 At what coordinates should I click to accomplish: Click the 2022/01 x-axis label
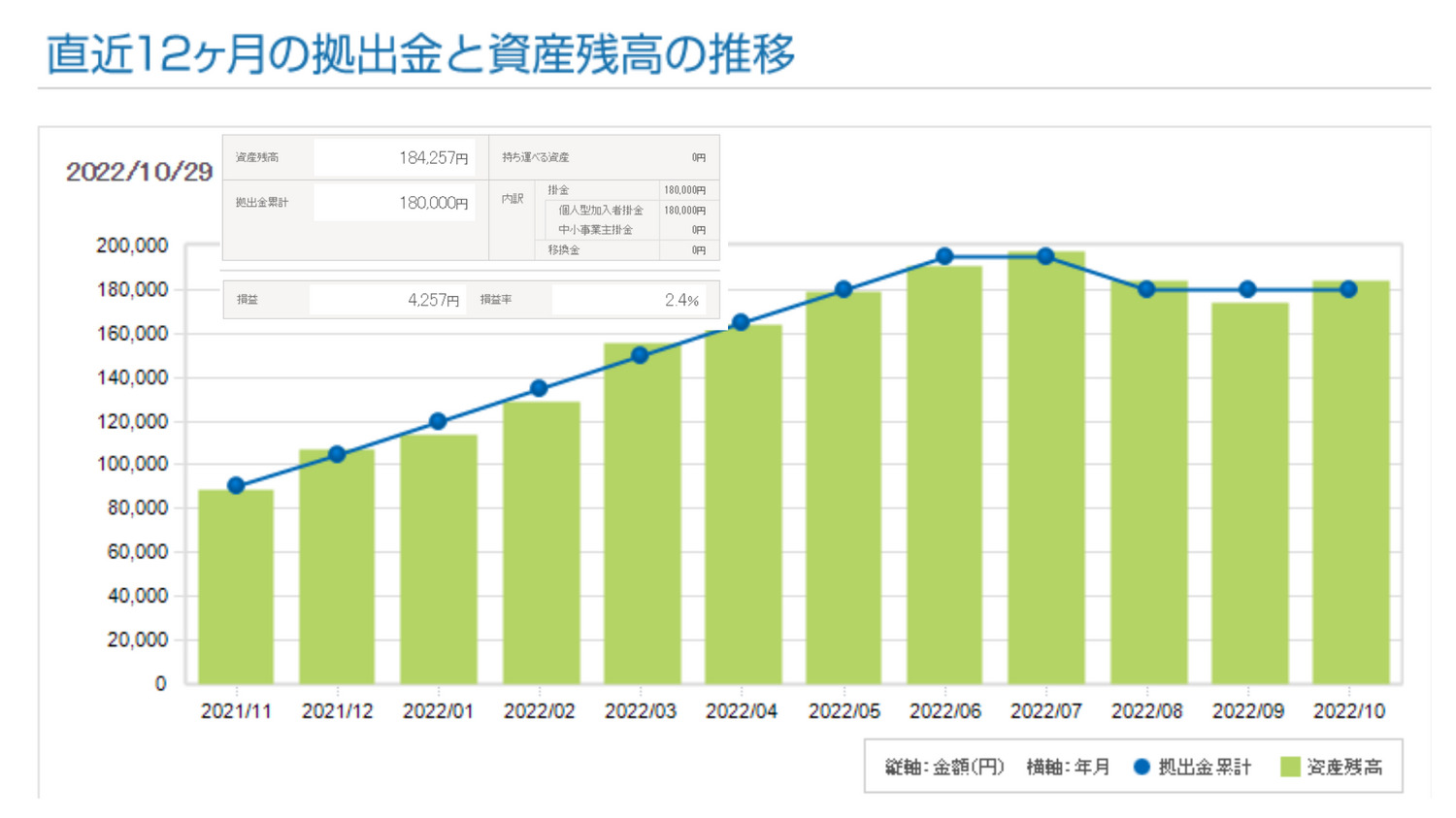438,711
